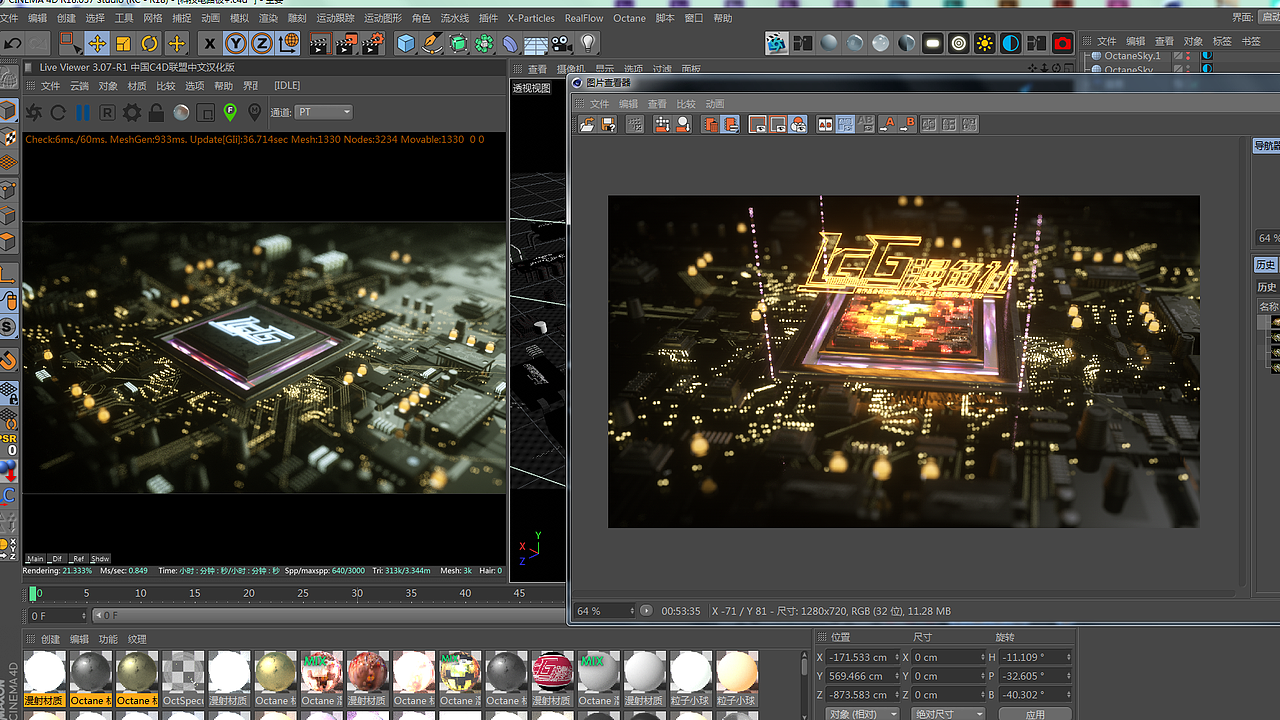Open the channel PT dropdown

[x=324, y=112]
